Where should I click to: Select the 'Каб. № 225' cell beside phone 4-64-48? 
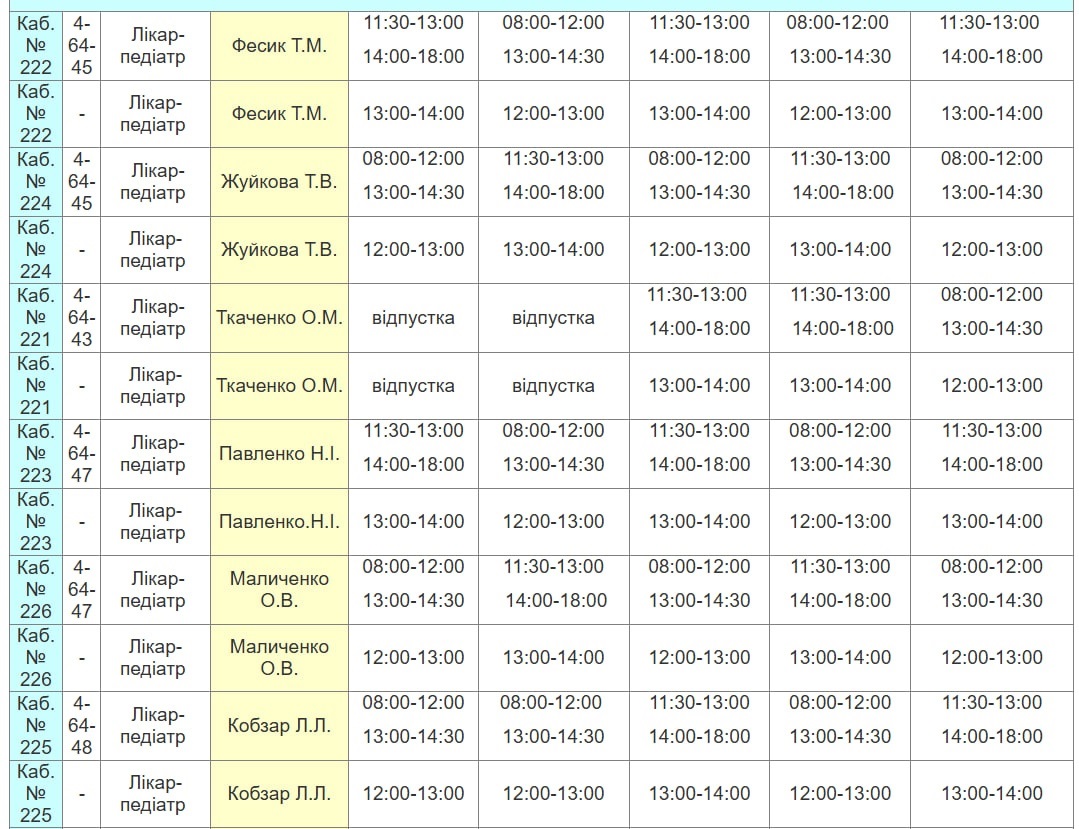[x=37, y=725]
